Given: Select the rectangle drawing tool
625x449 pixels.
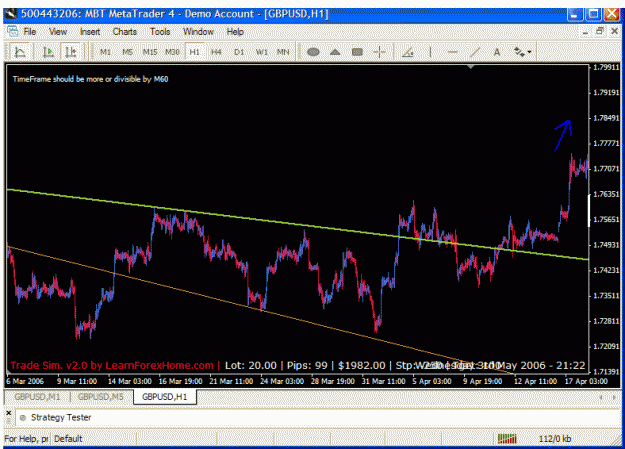Looking at the screenshot, I should pyautogui.click(x=358, y=52).
